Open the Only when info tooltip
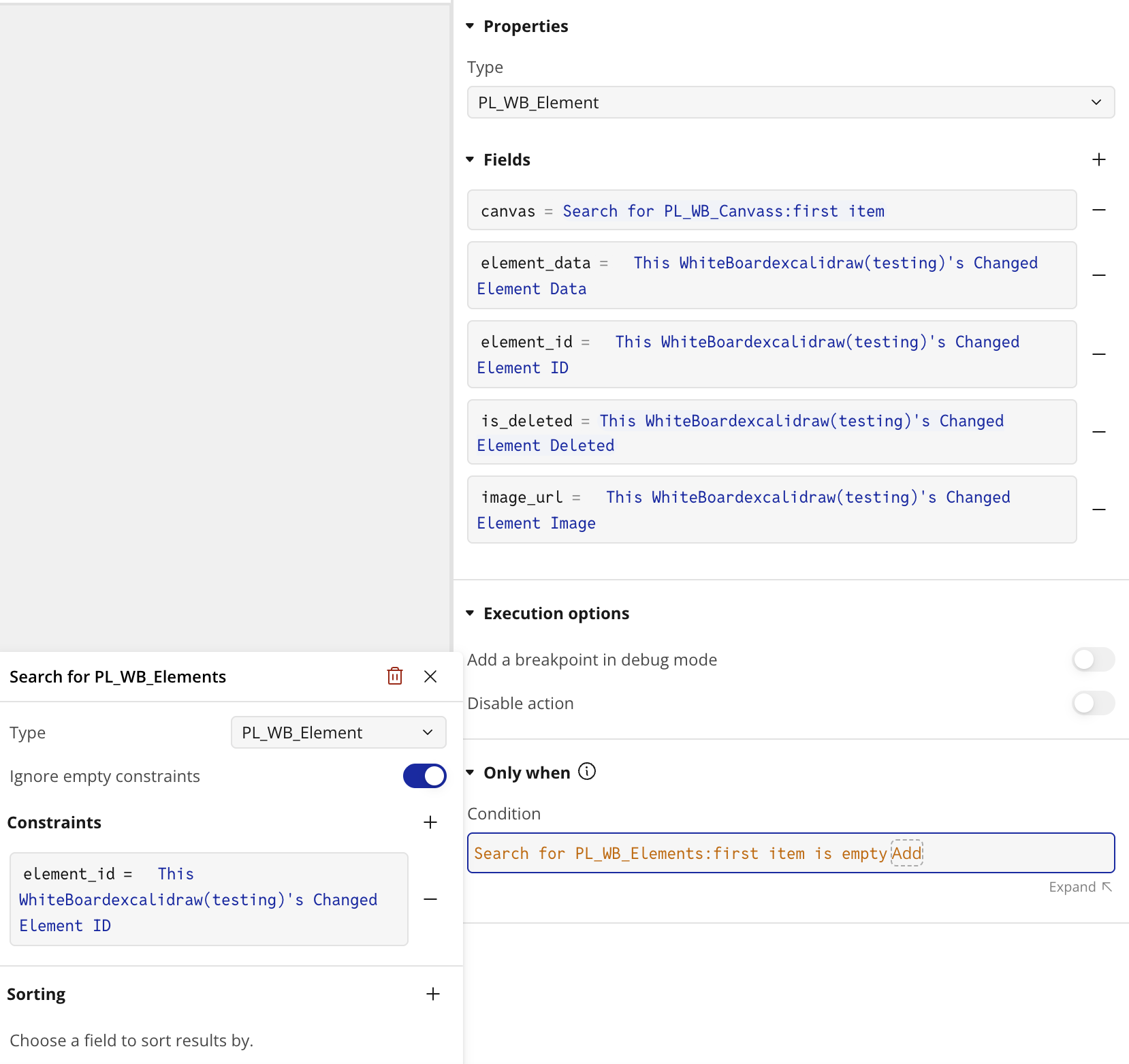 coord(587,771)
